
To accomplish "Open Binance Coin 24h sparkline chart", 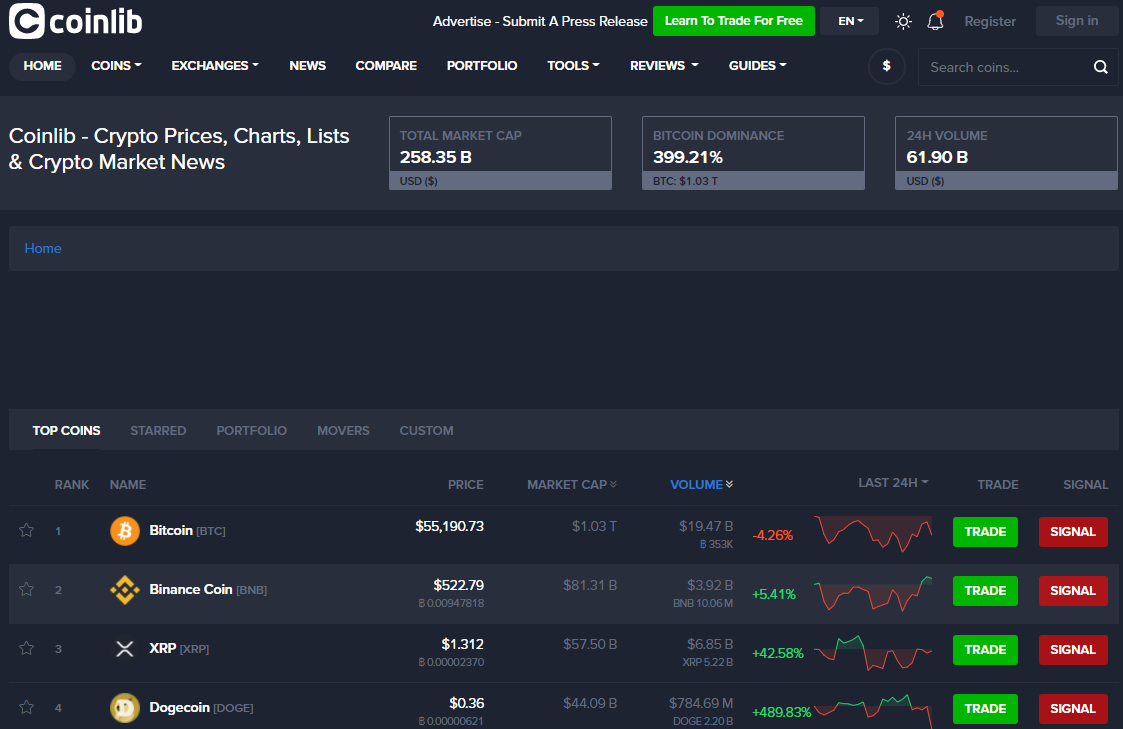I will 873,593.
